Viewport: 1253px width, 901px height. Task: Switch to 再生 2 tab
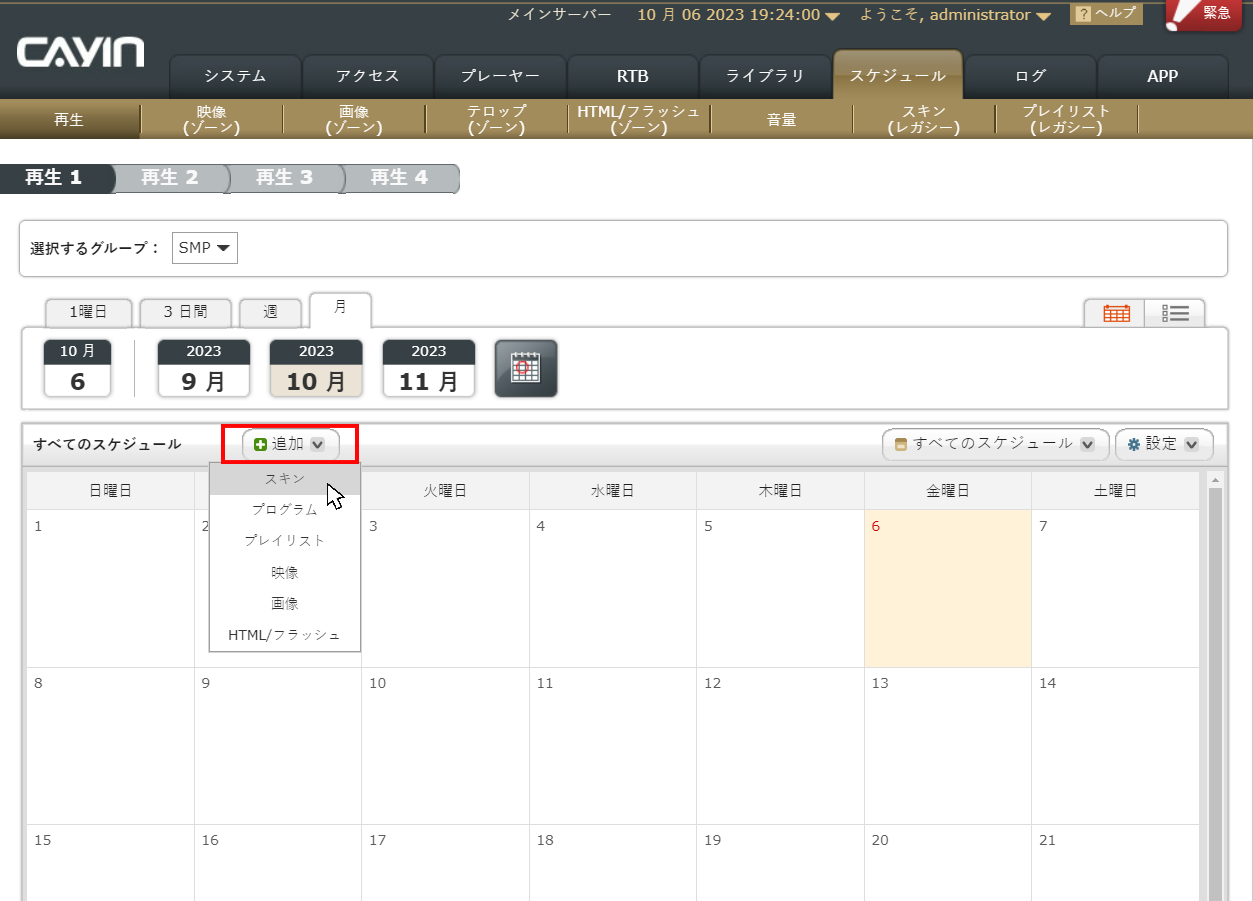170,178
